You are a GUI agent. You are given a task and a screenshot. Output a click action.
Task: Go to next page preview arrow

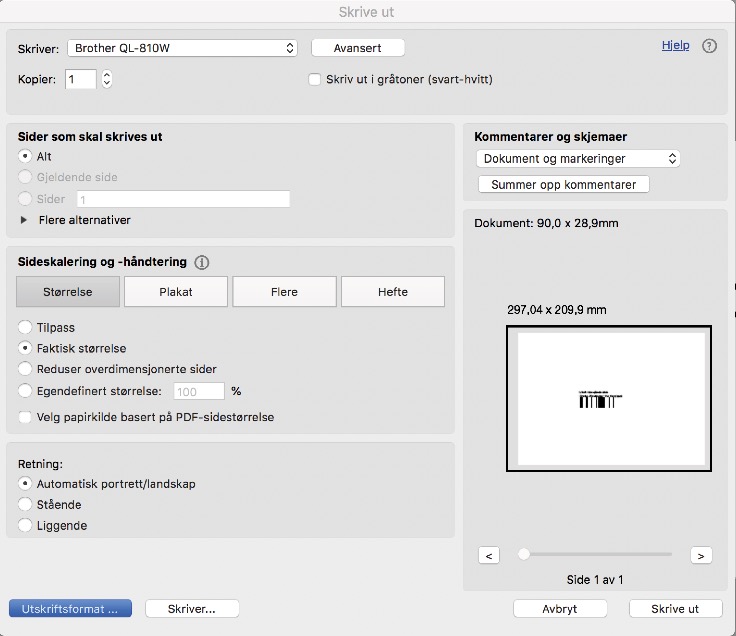point(701,555)
